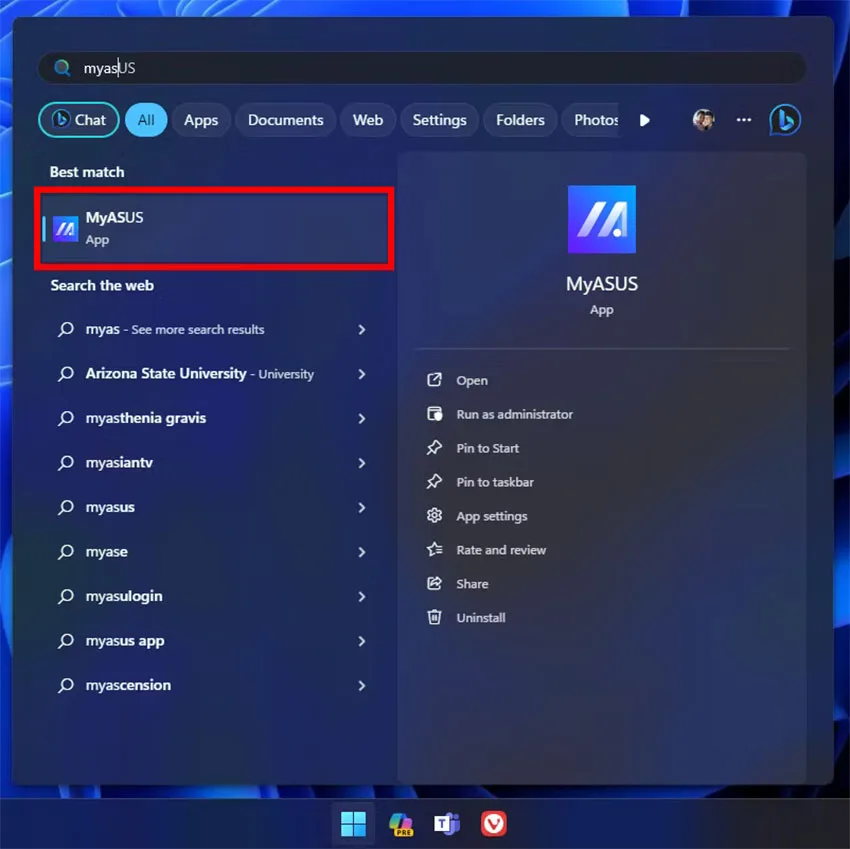Click the MyASUS app icon in Best match
Screen dimensions: 850x849
[66, 228]
